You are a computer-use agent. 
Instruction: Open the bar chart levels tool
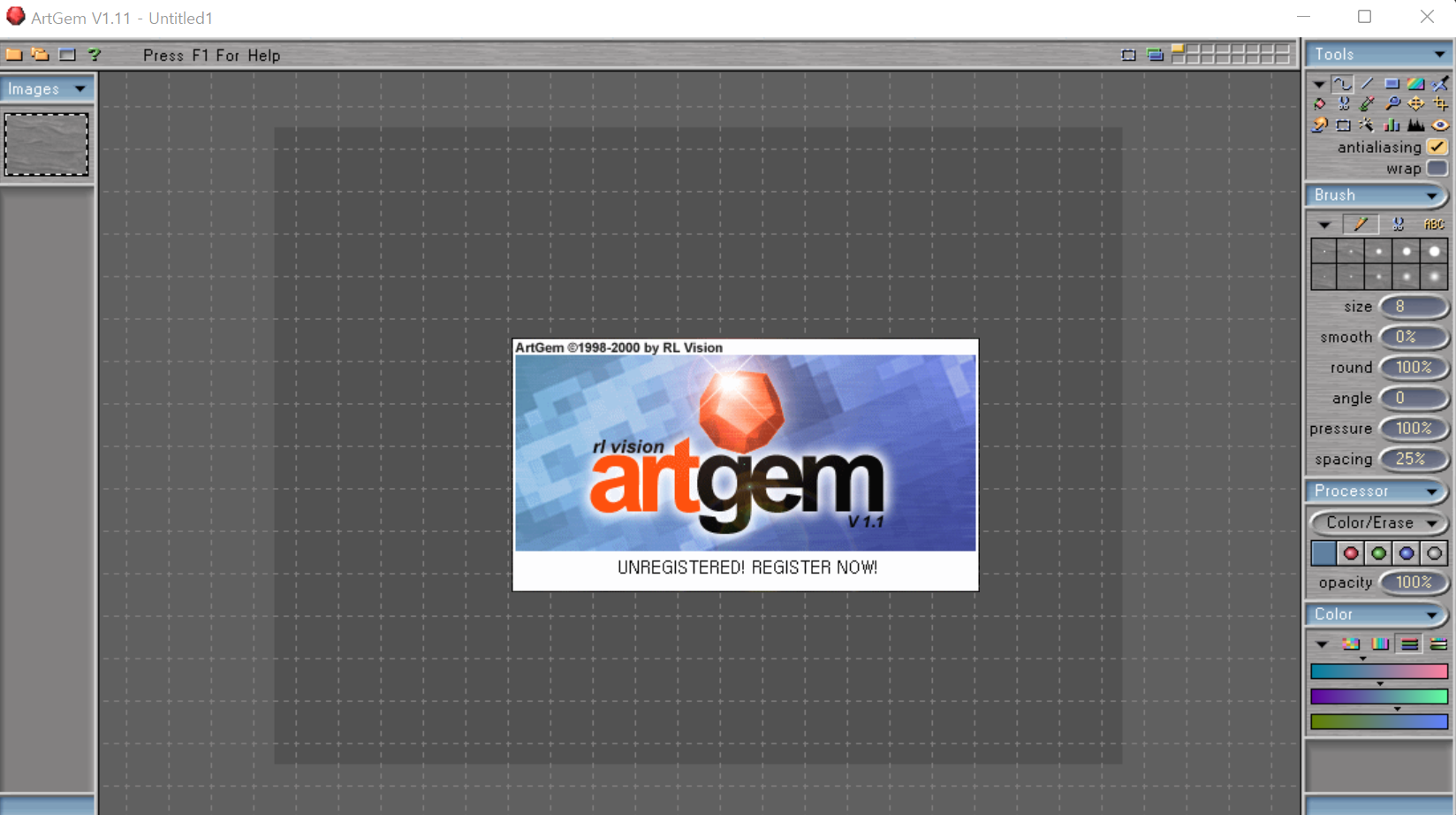pos(1392,126)
